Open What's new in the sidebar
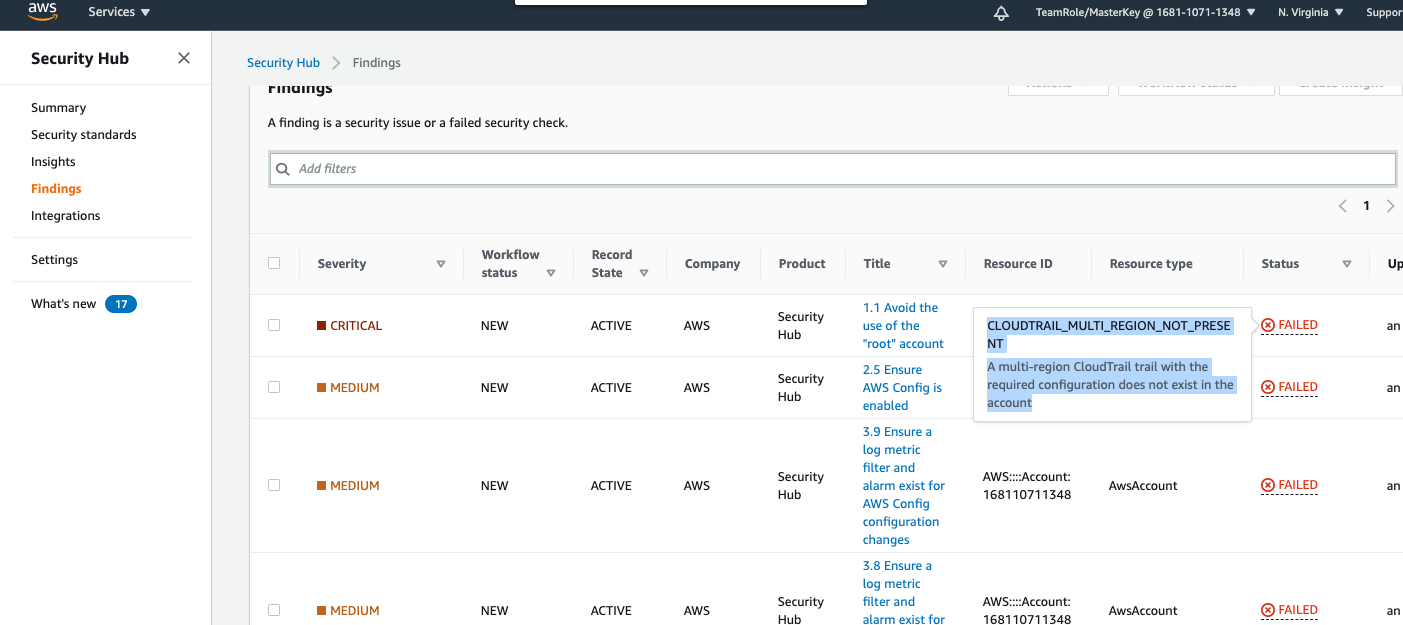Viewport: 1403px width, 625px height. click(x=64, y=304)
